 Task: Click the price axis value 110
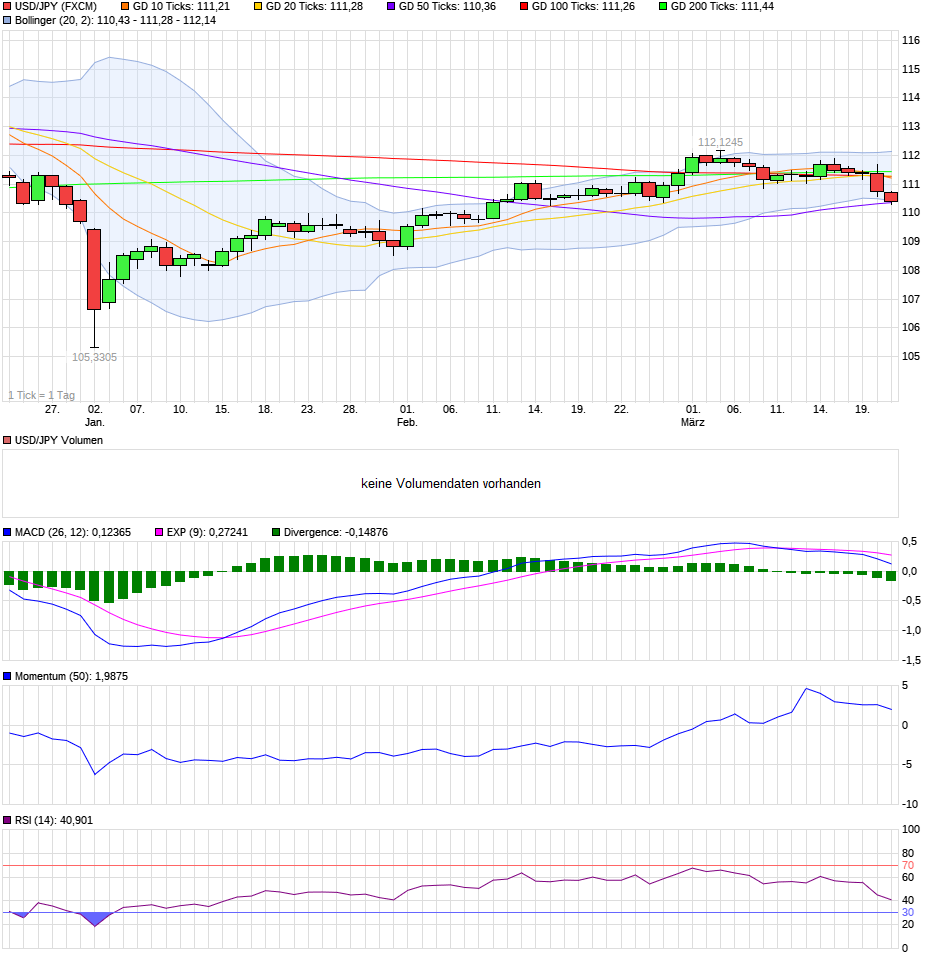(911, 213)
